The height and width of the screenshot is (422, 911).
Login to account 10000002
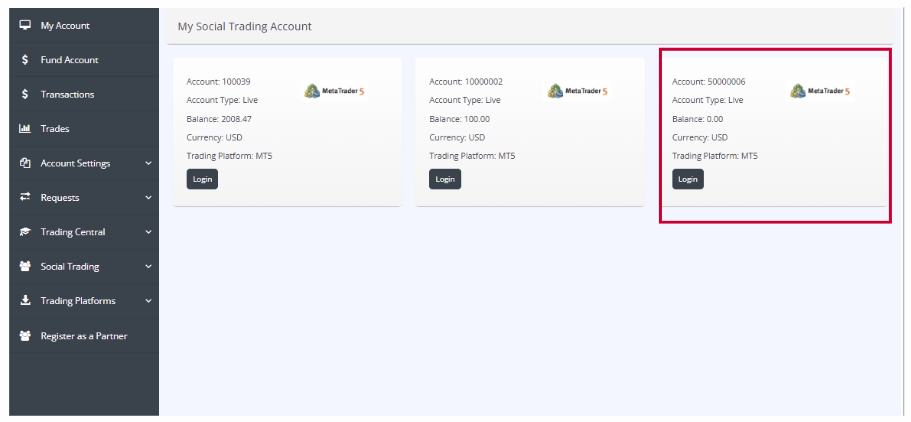click(445, 179)
